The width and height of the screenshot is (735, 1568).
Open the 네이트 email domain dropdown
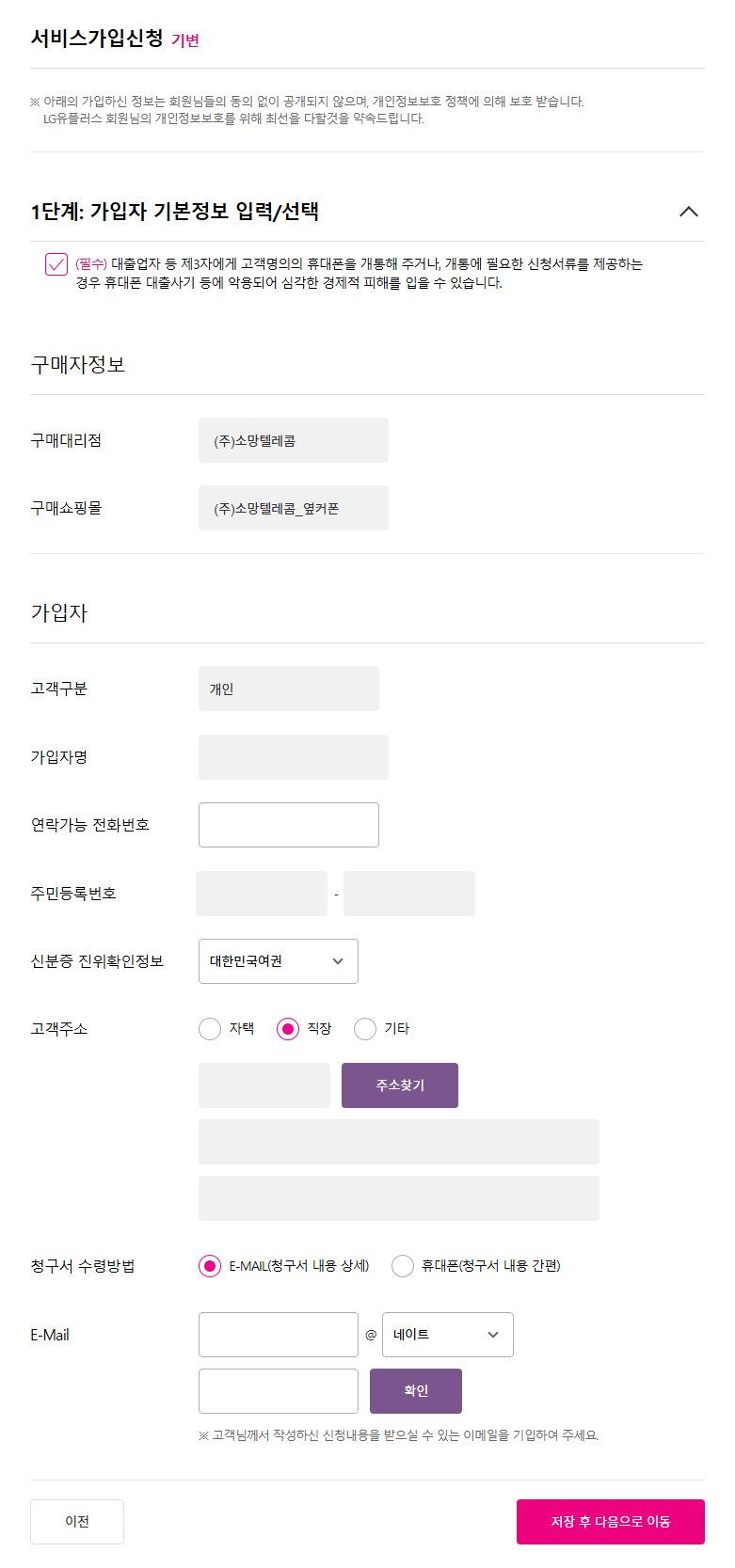[x=448, y=1335]
